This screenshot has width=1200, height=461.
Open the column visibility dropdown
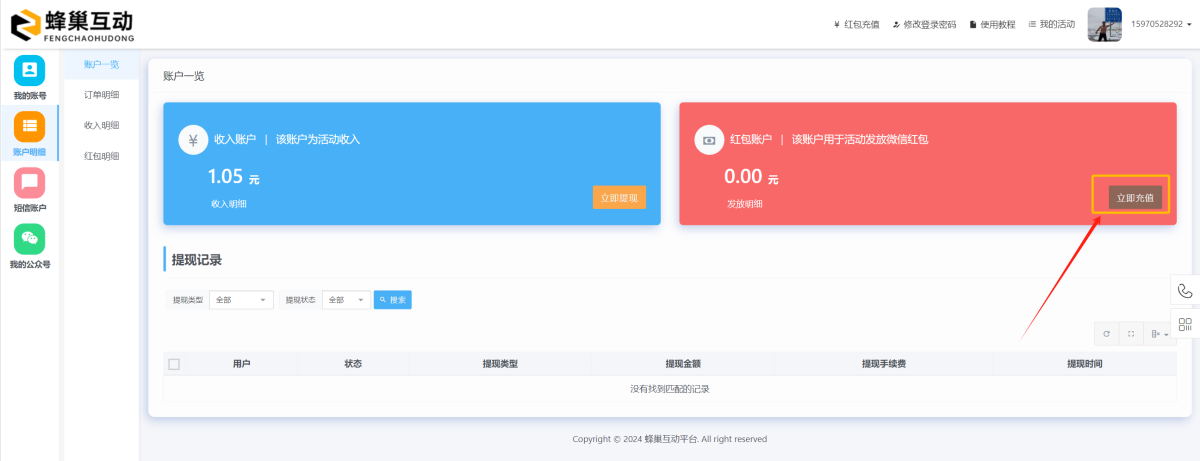point(1159,334)
